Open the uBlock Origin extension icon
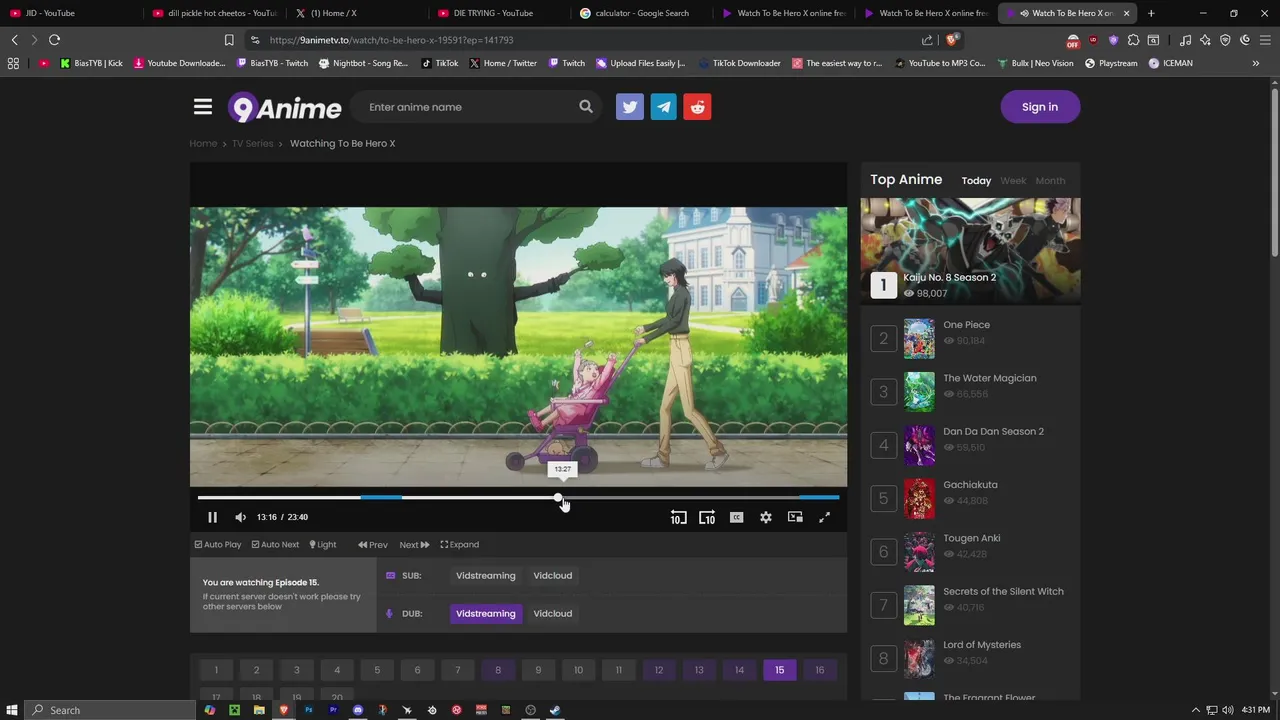 click(x=1092, y=40)
